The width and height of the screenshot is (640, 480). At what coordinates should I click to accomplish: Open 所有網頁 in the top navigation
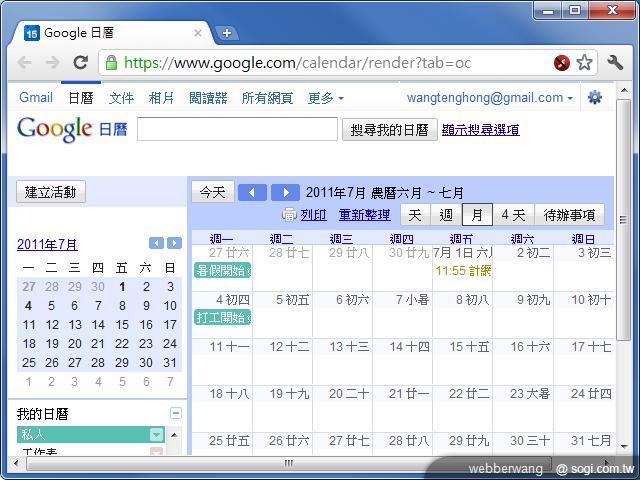[x=267, y=98]
